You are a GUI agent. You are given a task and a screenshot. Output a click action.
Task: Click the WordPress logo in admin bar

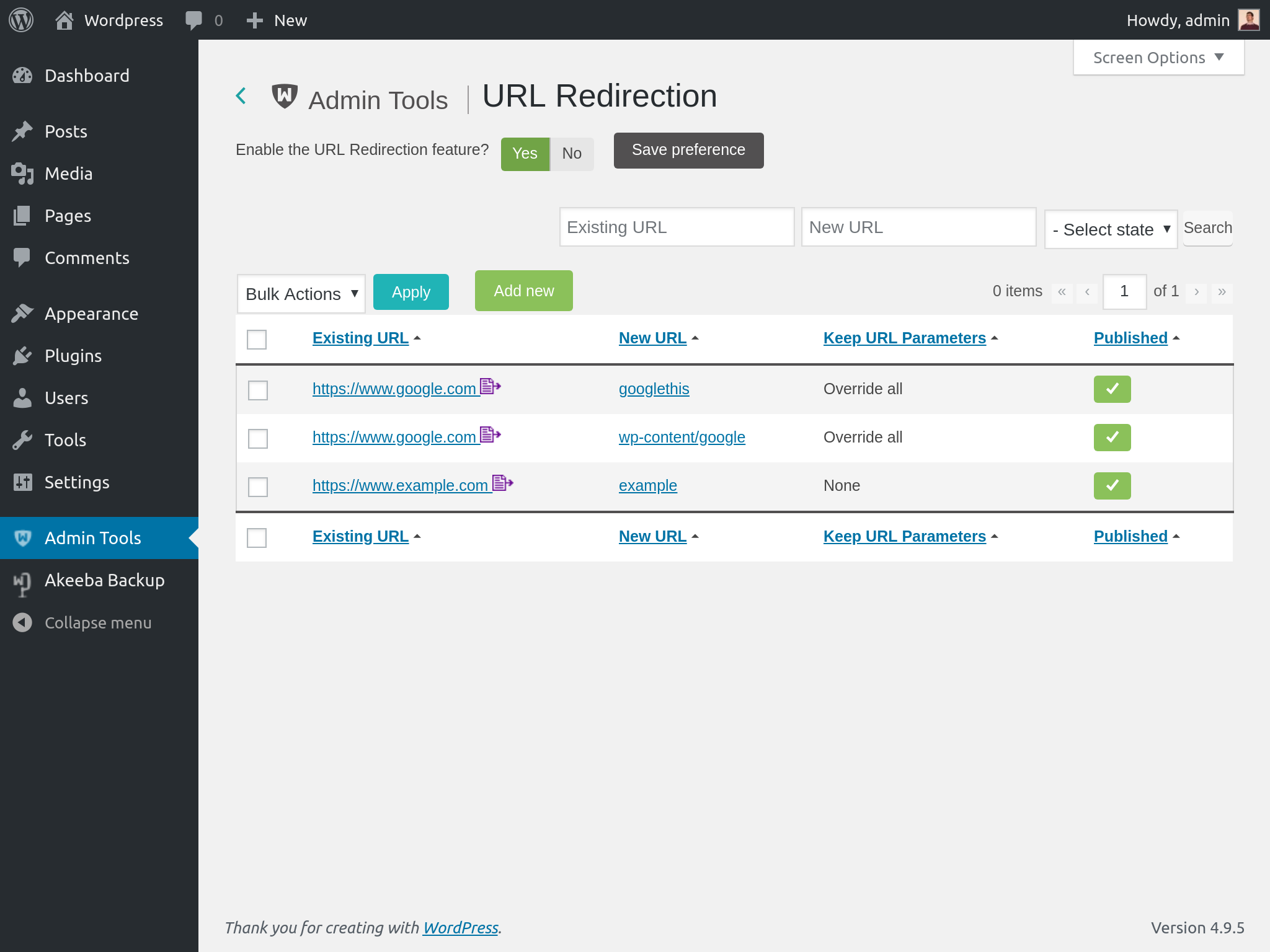pos(21,20)
